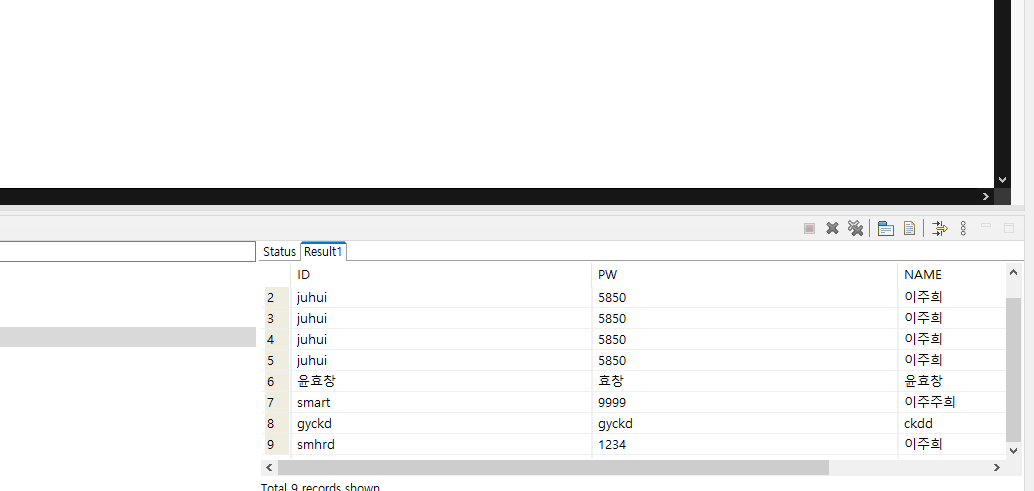
Task: Click the gyckd ID cell in row 8
Action: point(441,424)
